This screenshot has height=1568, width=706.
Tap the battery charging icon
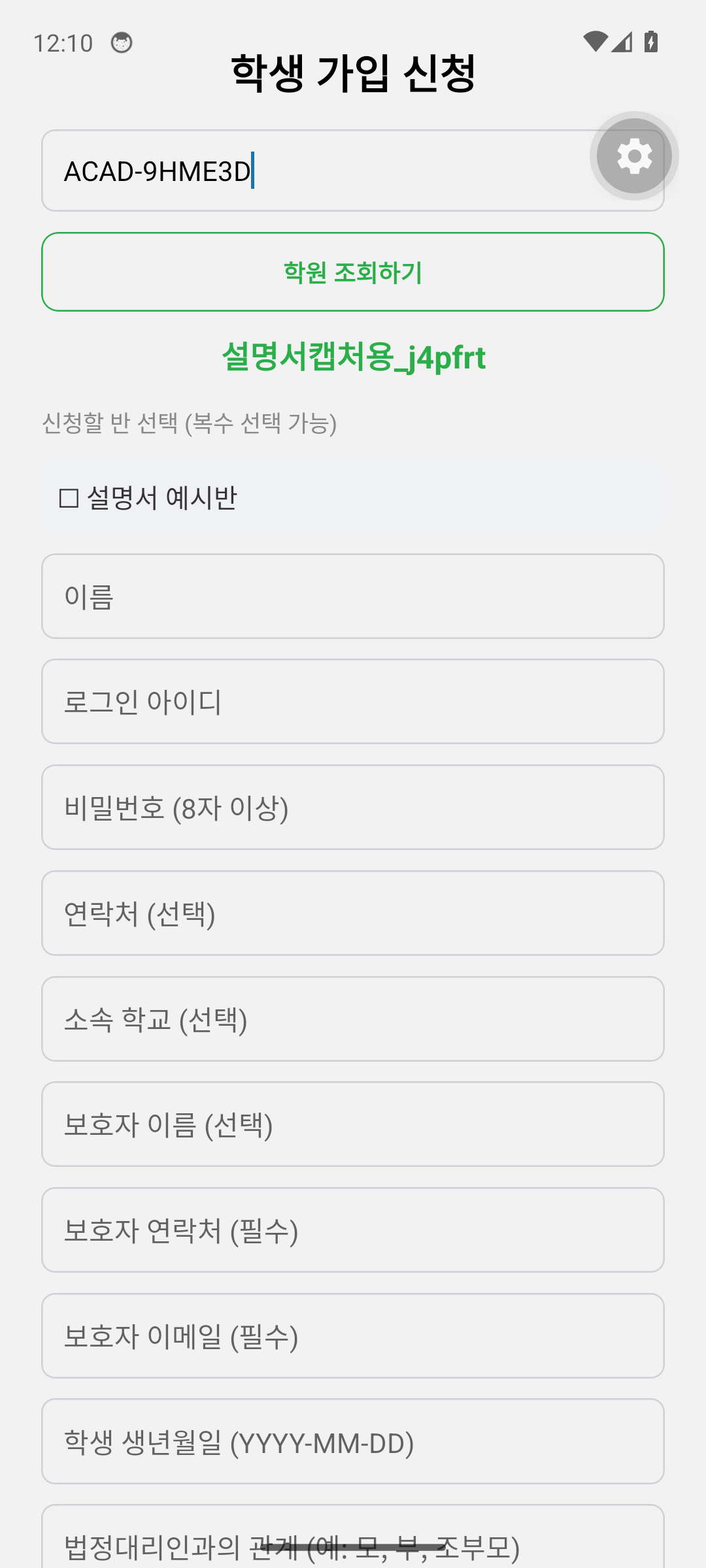coord(650,42)
